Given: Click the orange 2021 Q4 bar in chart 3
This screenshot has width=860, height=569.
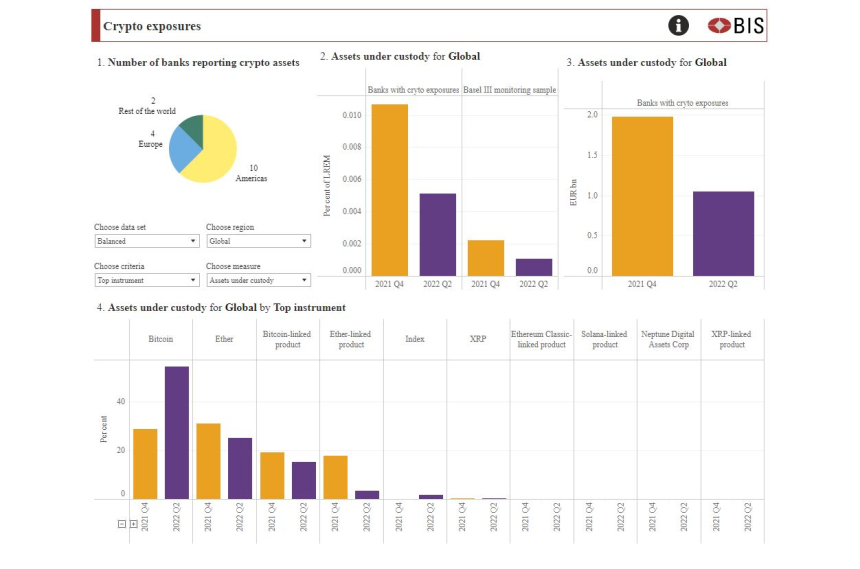Looking at the screenshot, I should 642,195.
